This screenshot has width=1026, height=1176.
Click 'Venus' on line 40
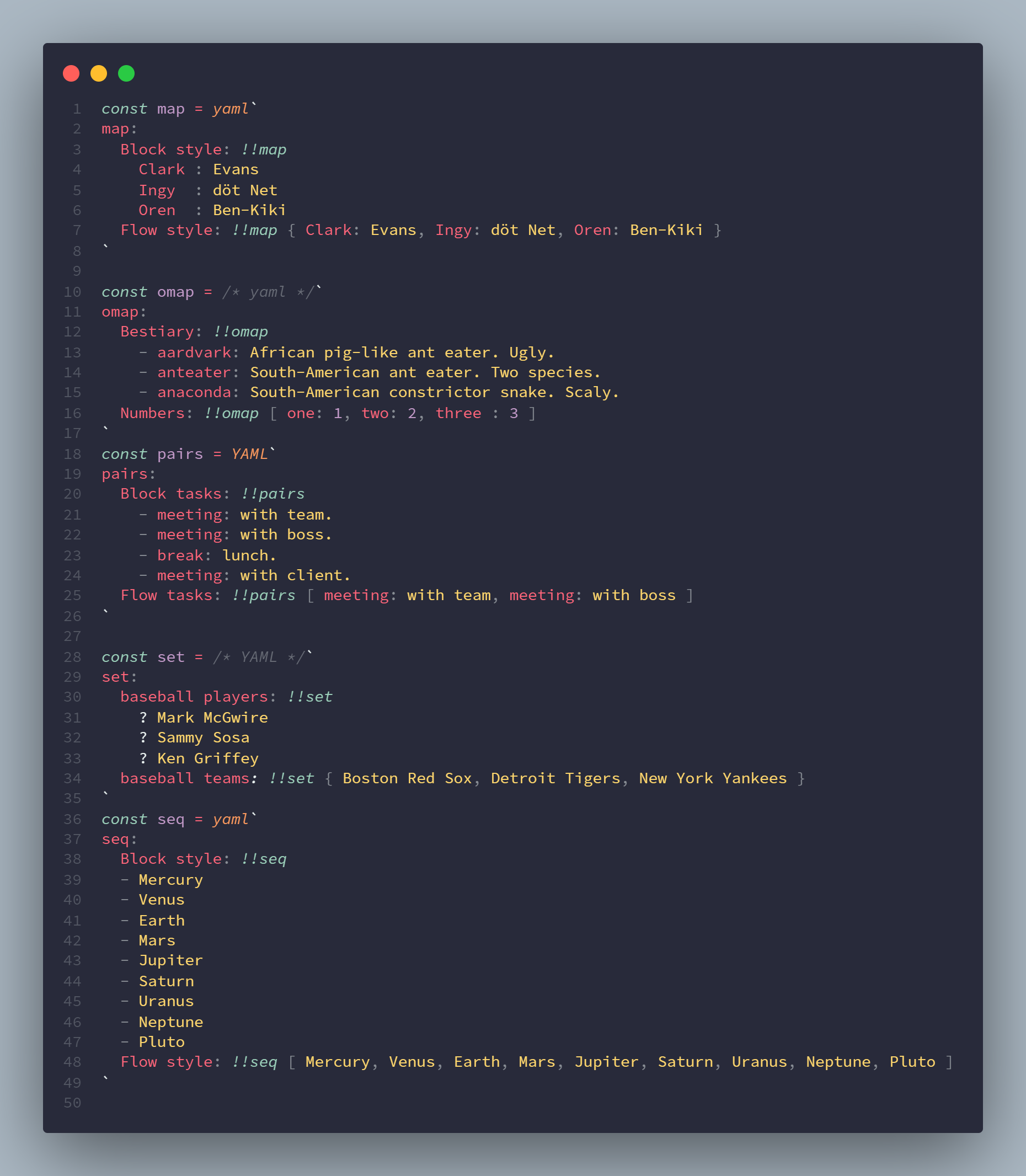pyautogui.click(x=162, y=900)
